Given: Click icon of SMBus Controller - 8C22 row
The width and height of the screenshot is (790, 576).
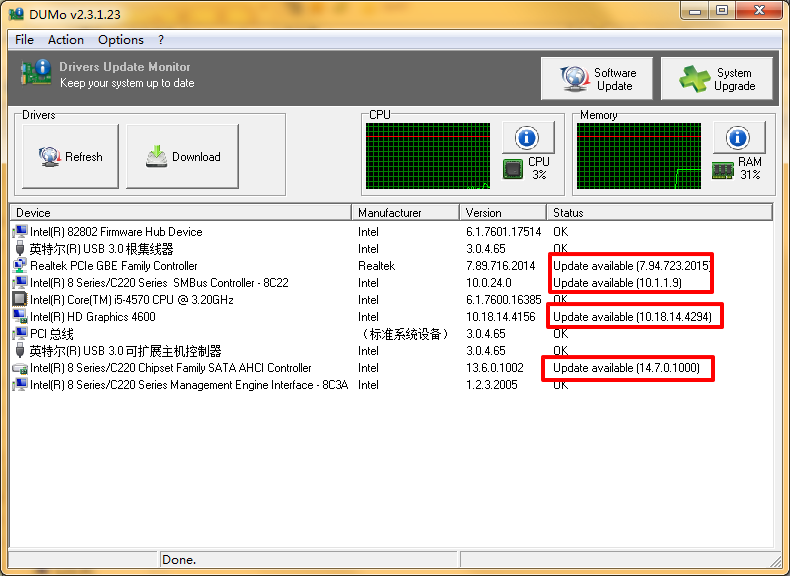Looking at the screenshot, I should tap(20, 283).
